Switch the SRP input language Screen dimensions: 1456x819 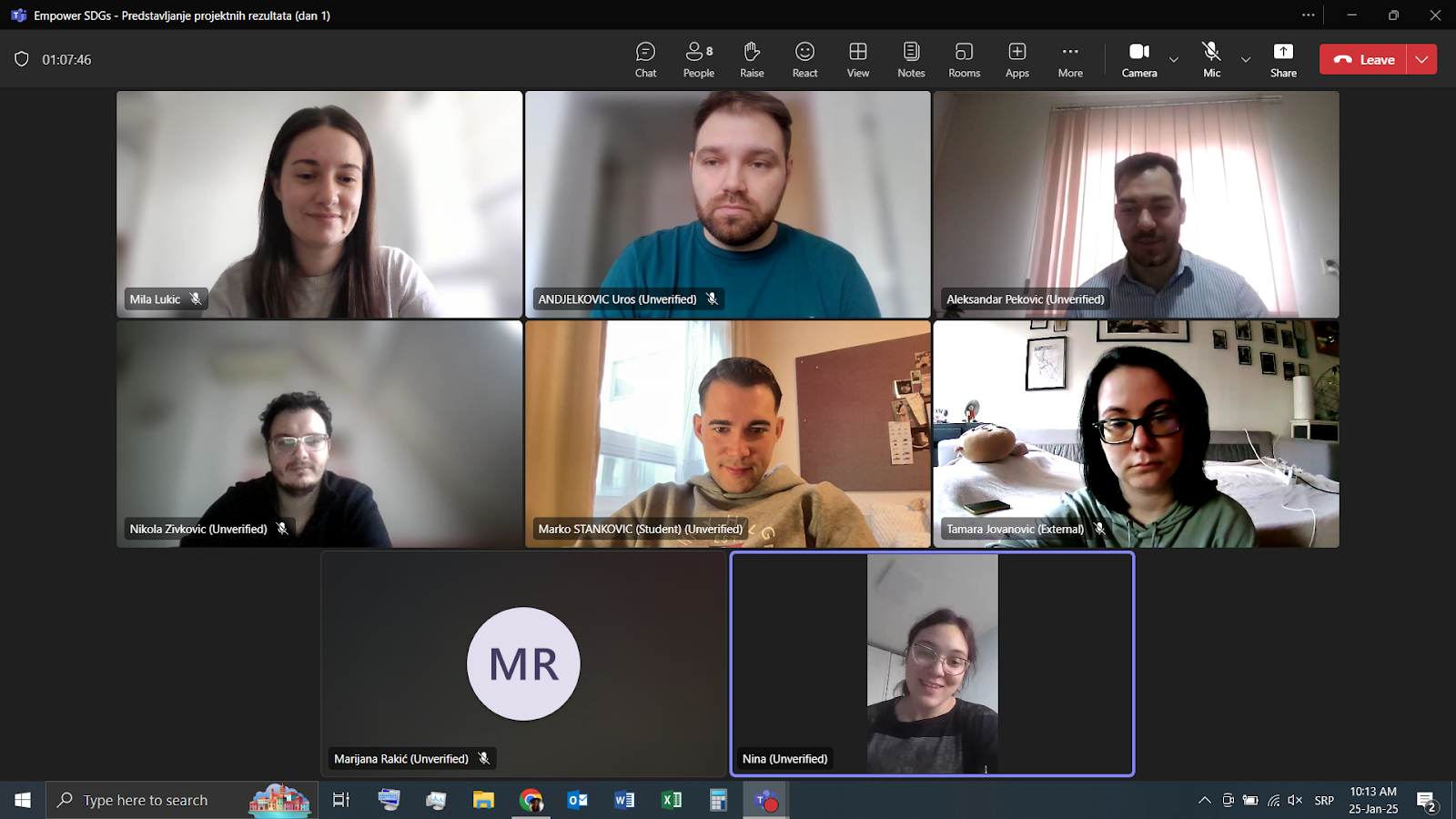point(1324,800)
